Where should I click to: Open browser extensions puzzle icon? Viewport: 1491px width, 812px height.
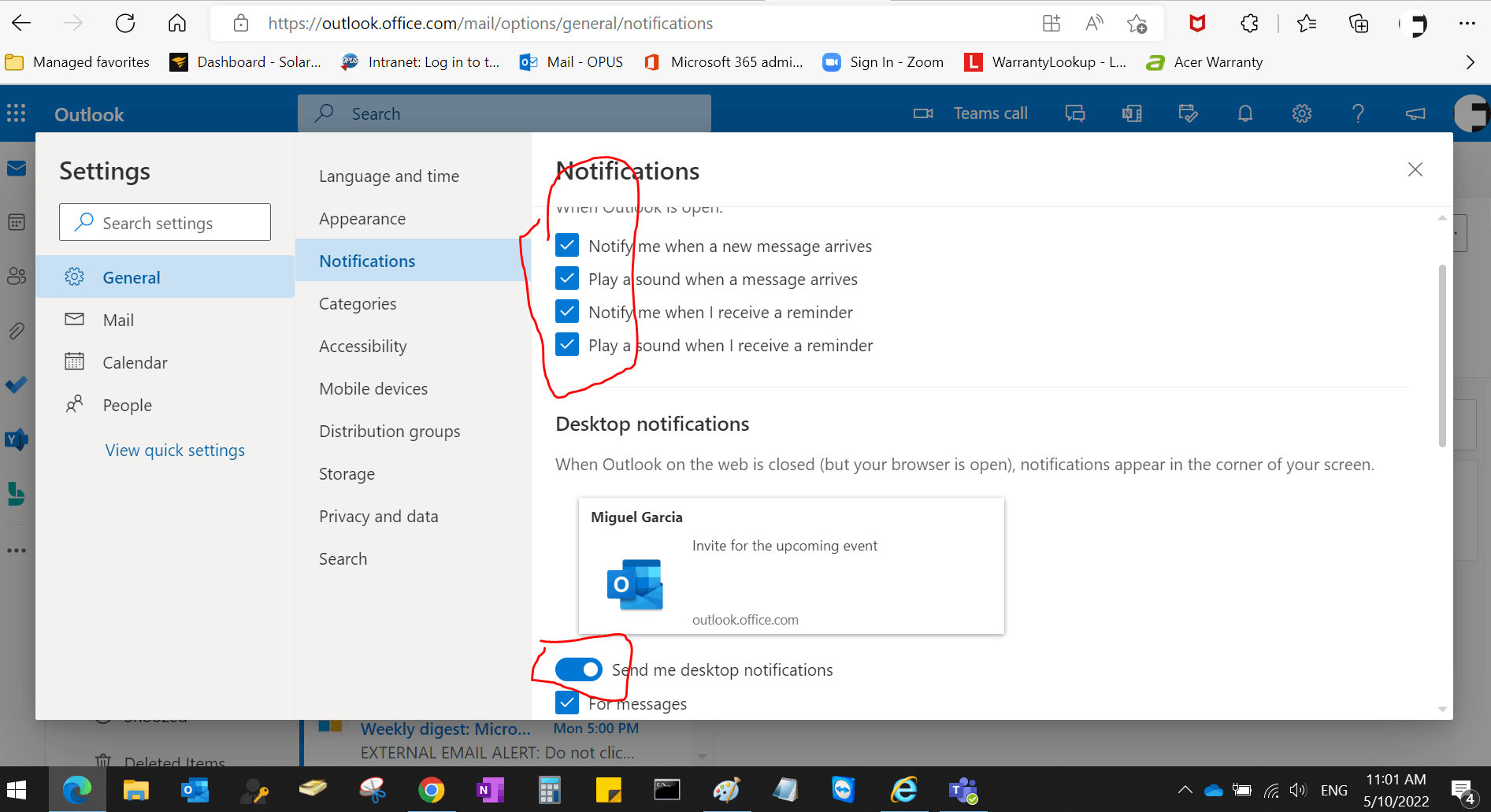(x=1249, y=24)
